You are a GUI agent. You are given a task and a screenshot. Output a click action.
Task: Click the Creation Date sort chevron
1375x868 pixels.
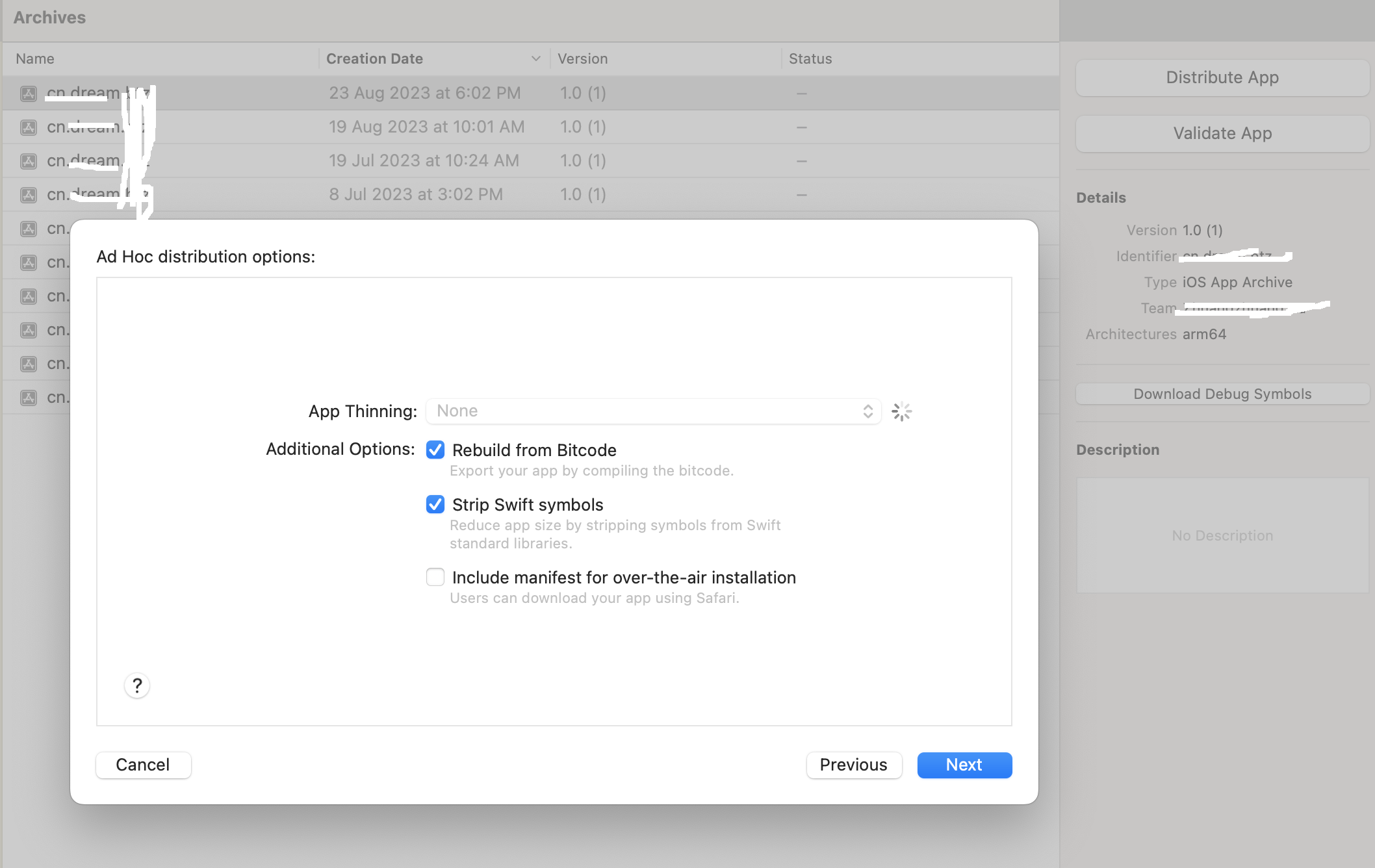click(536, 58)
